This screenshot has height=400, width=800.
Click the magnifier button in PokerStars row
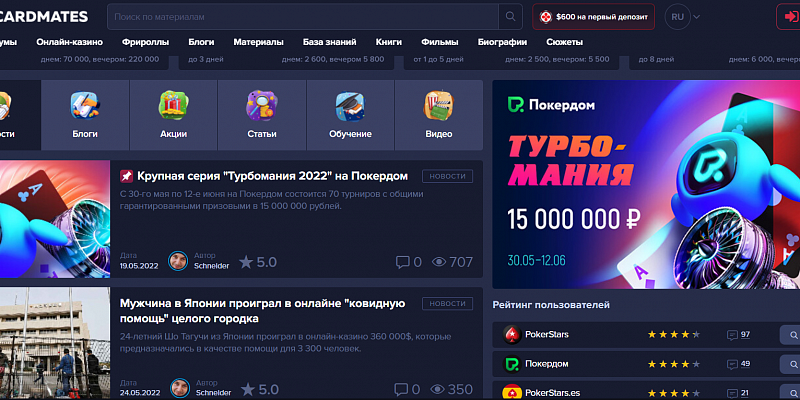coord(791,335)
